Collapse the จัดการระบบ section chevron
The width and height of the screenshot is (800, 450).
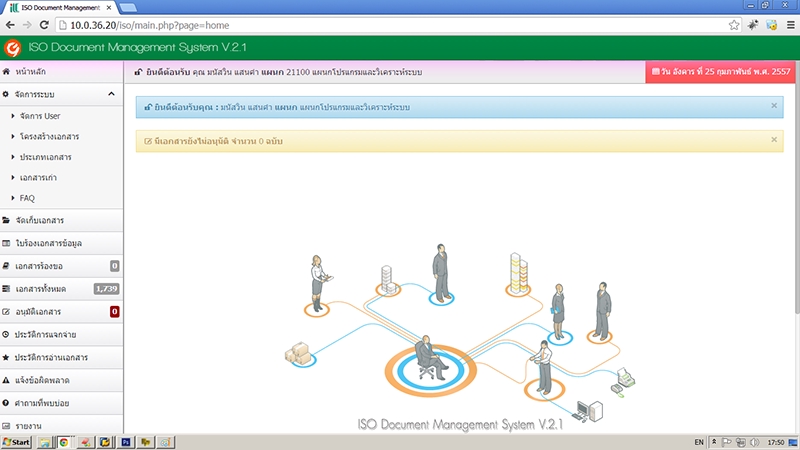[x=111, y=94]
